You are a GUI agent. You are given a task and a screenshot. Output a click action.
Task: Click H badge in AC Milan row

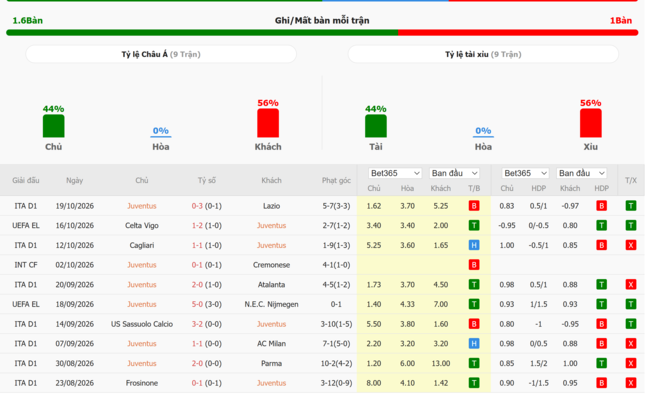coord(474,344)
